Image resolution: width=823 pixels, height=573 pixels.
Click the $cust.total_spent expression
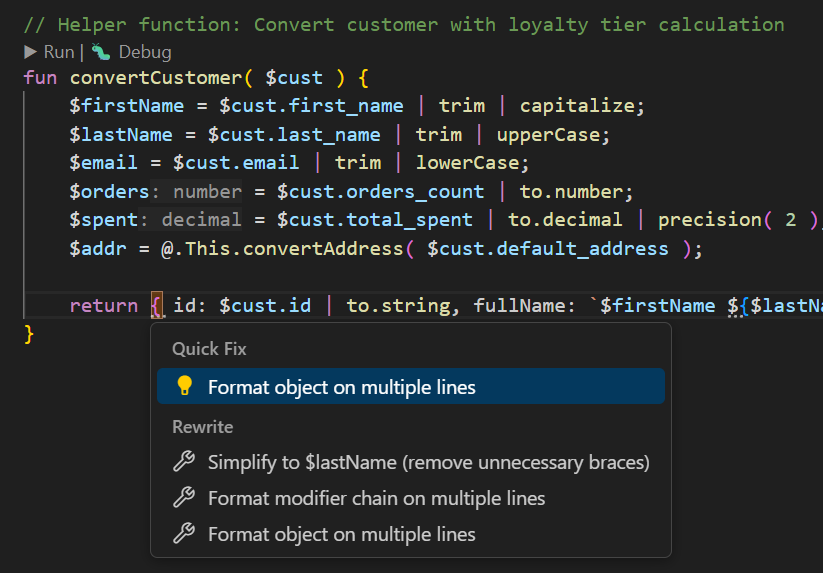point(375,219)
